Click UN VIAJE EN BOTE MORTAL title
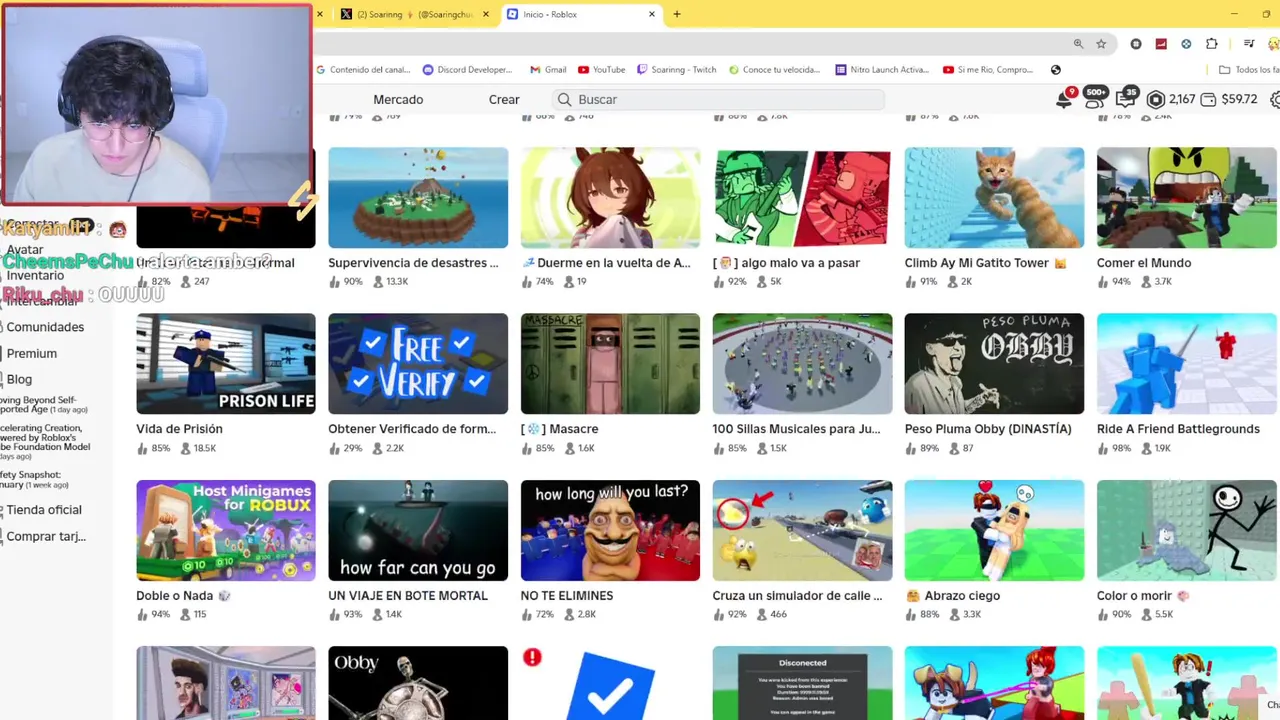The width and height of the screenshot is (1280, 720). point(408,595)
